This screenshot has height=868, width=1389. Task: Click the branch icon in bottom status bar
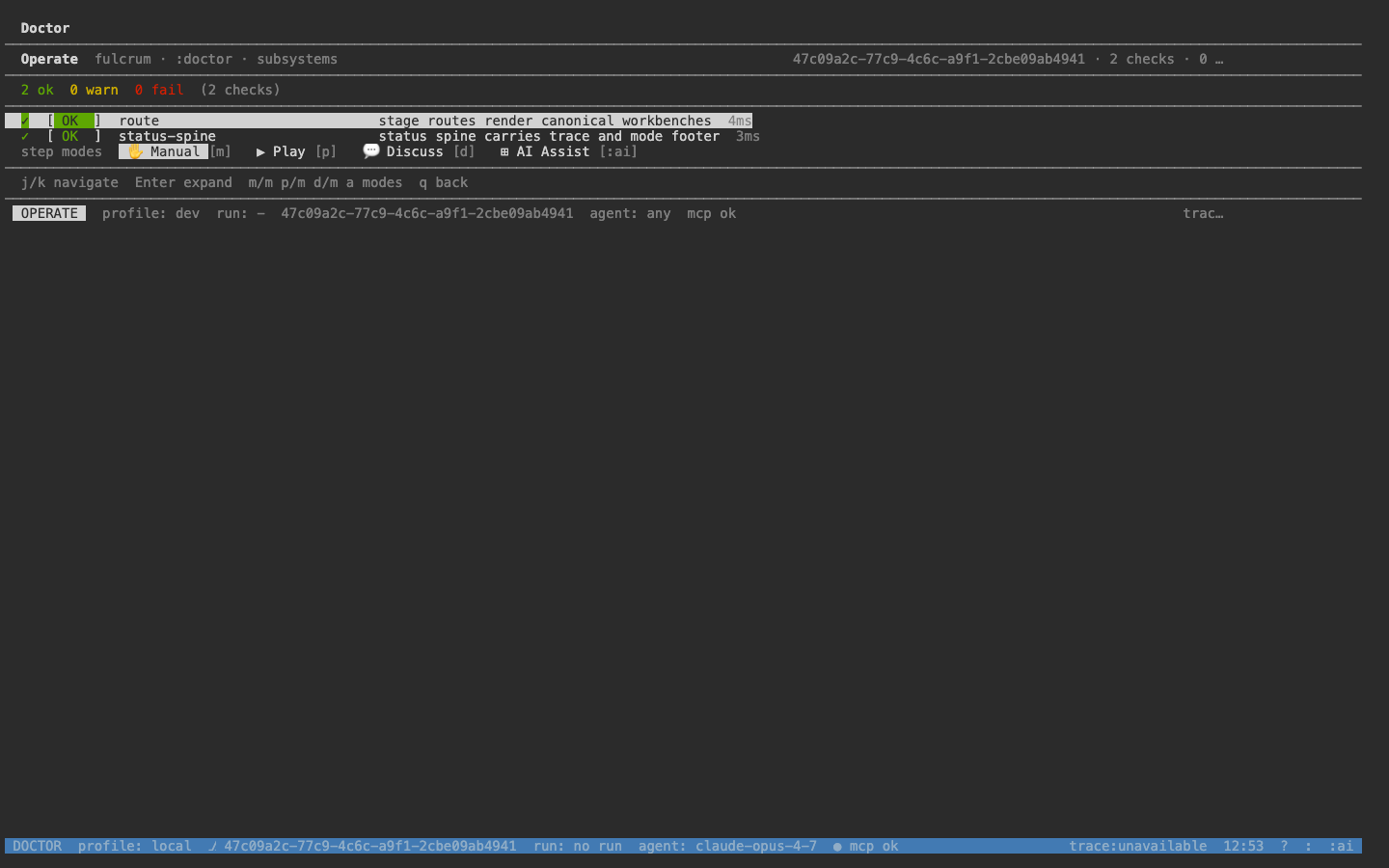pos(212,846)
